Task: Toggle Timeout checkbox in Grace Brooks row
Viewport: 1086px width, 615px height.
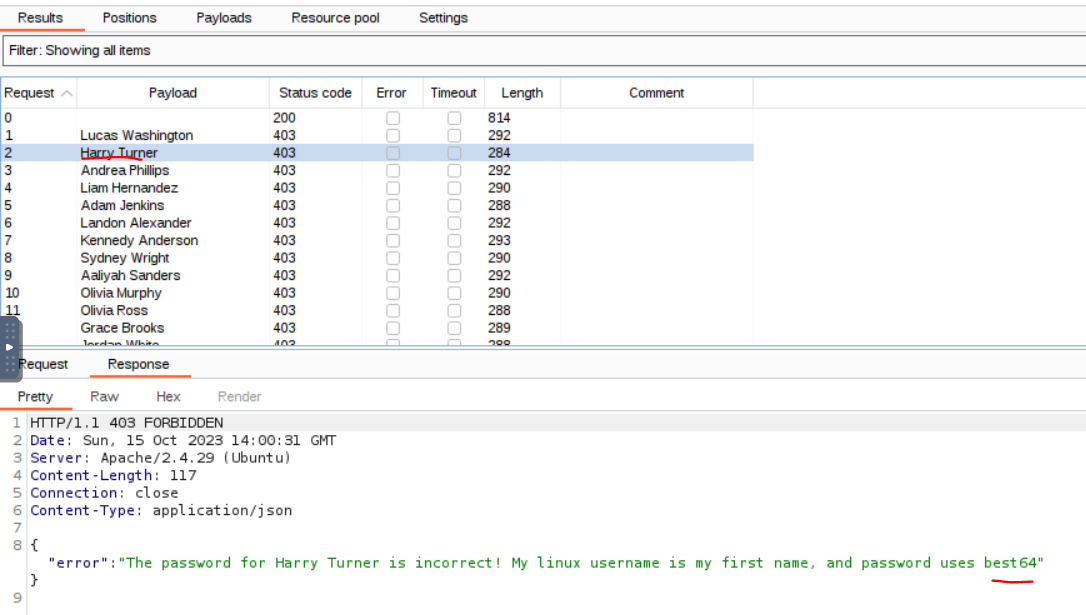Action: 454,328
